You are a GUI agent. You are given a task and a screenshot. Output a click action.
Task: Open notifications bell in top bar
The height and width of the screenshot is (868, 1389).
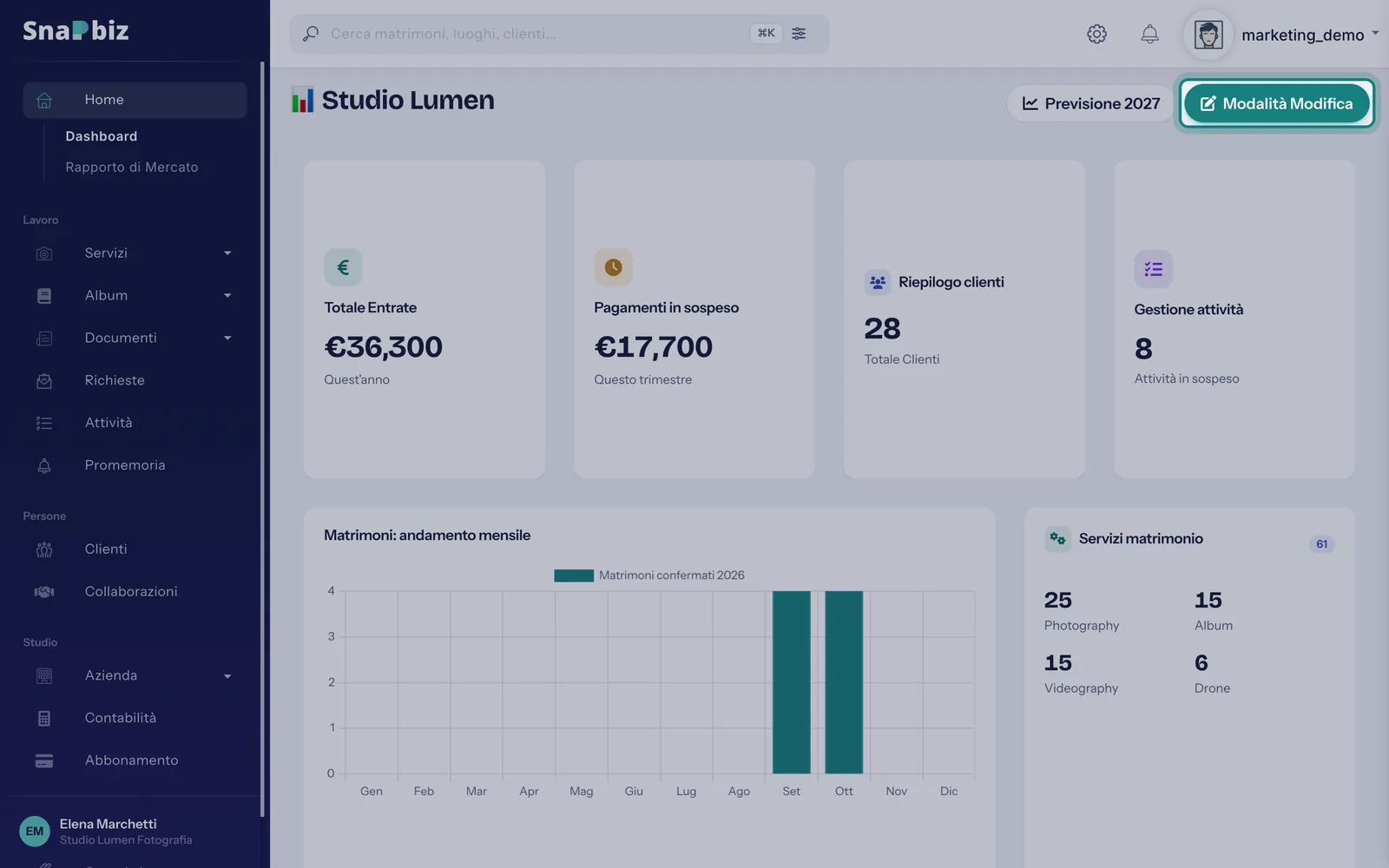point(1149,34)
